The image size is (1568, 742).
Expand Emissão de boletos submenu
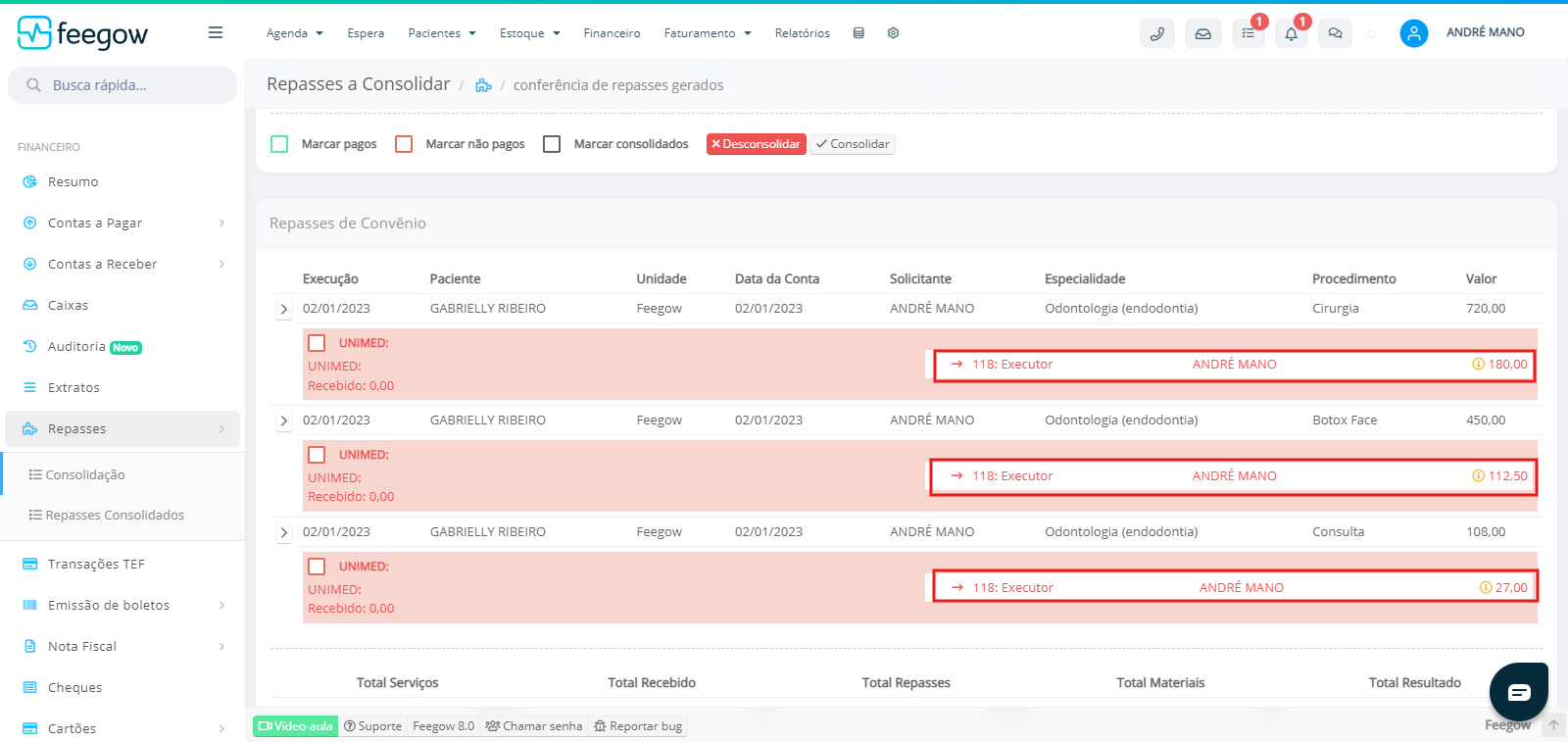point(222,605)
